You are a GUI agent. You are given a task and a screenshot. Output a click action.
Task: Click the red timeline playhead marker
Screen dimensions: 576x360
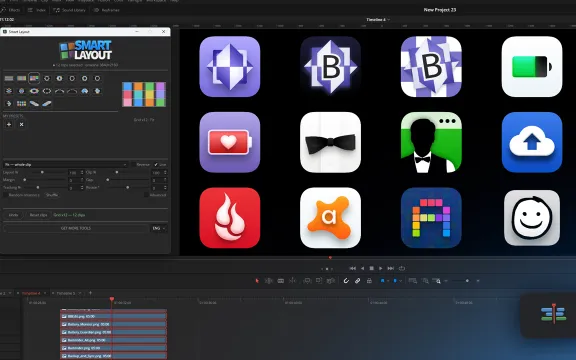click(112, 299)
